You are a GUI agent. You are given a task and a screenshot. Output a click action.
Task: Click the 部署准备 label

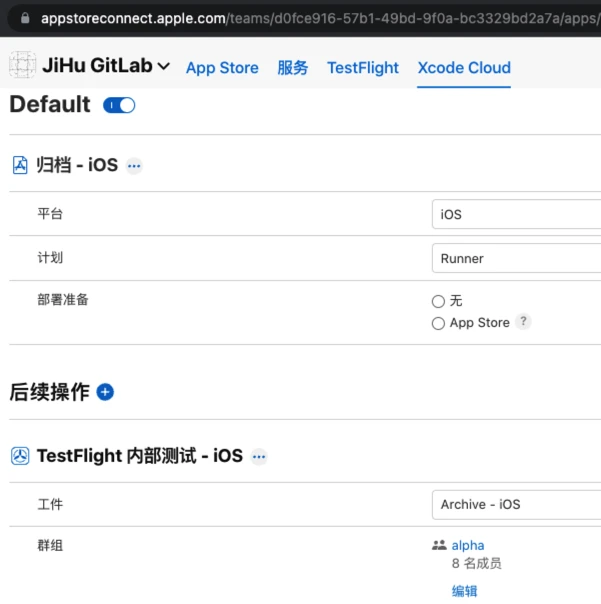[63, 299]
